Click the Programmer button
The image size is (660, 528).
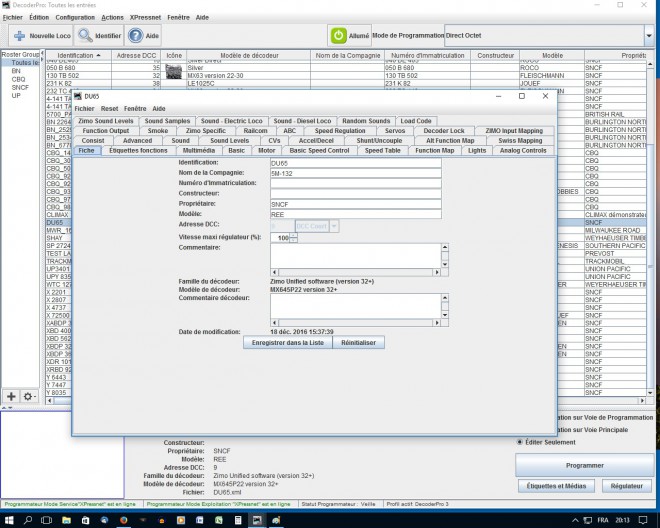click(585, 465)
